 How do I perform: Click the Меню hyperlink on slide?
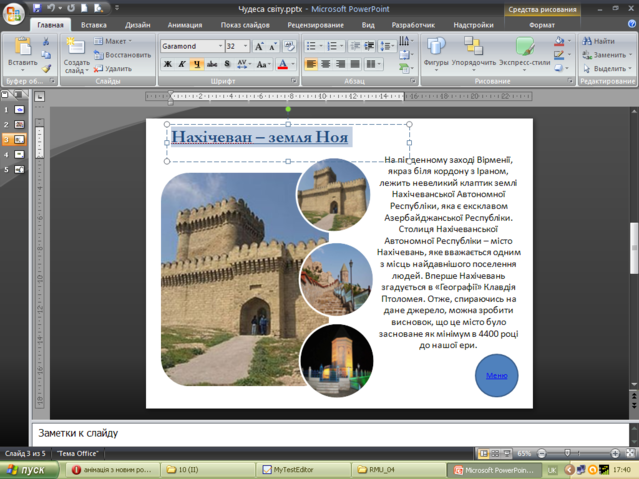(496, 375)
